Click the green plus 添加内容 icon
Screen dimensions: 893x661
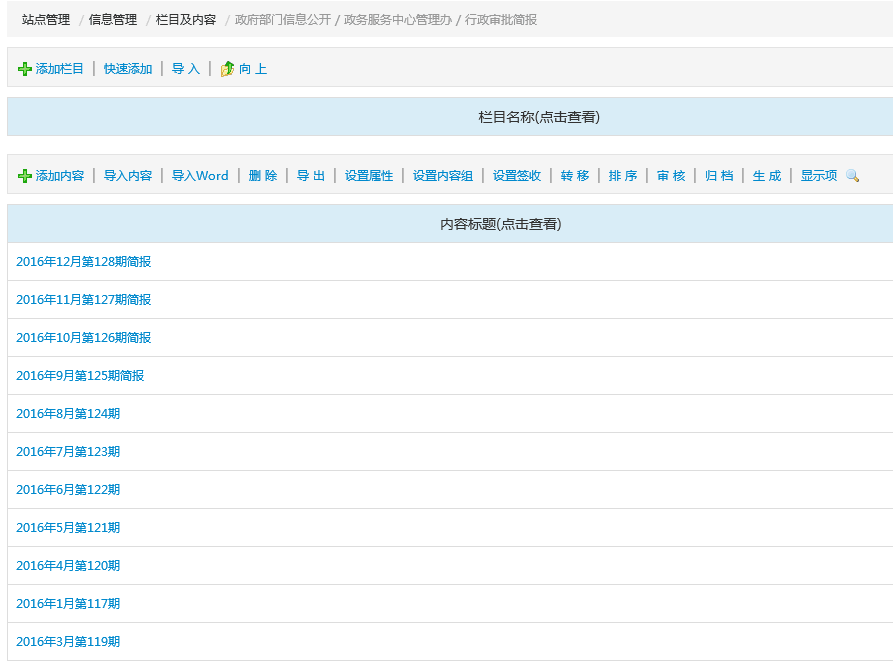pos(25,176)
